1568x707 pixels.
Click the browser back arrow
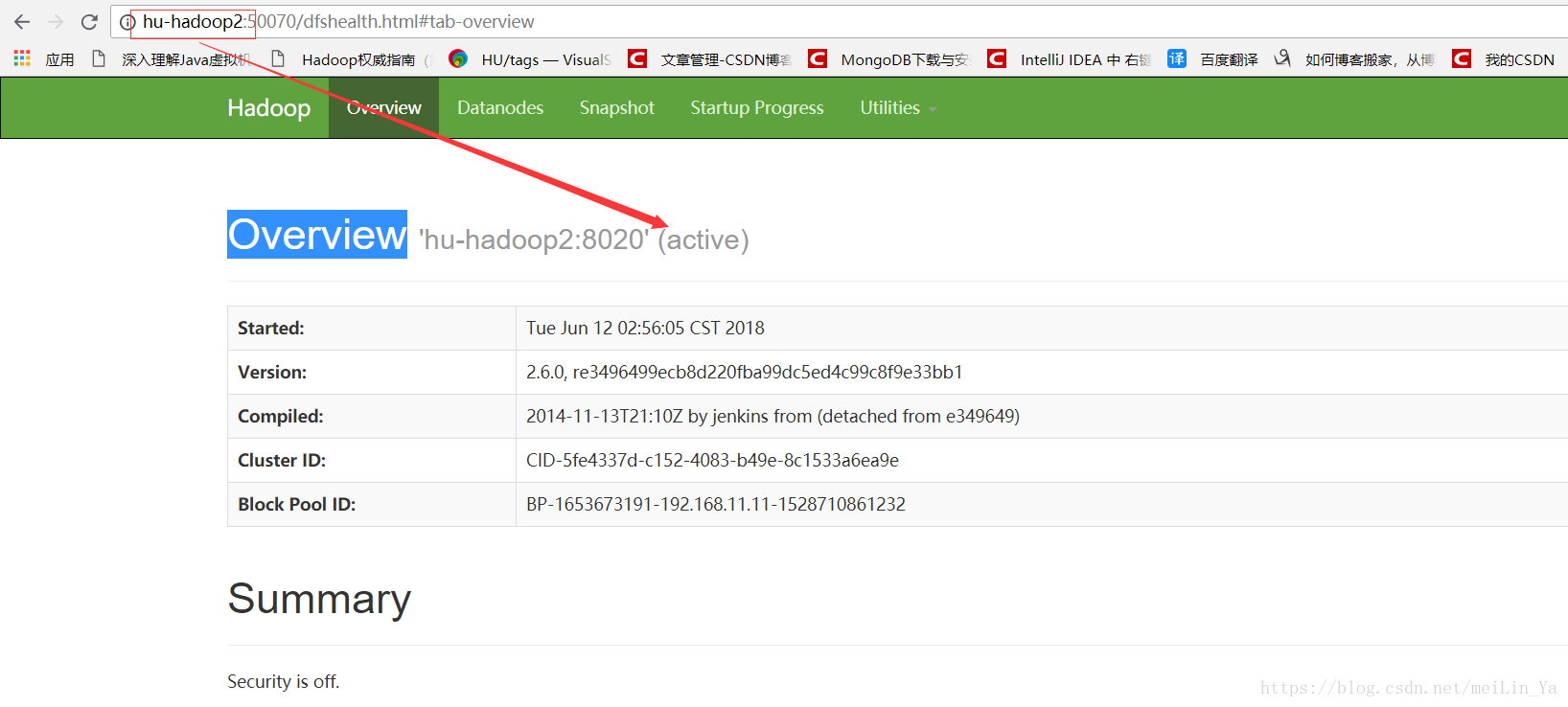[22, 21]
